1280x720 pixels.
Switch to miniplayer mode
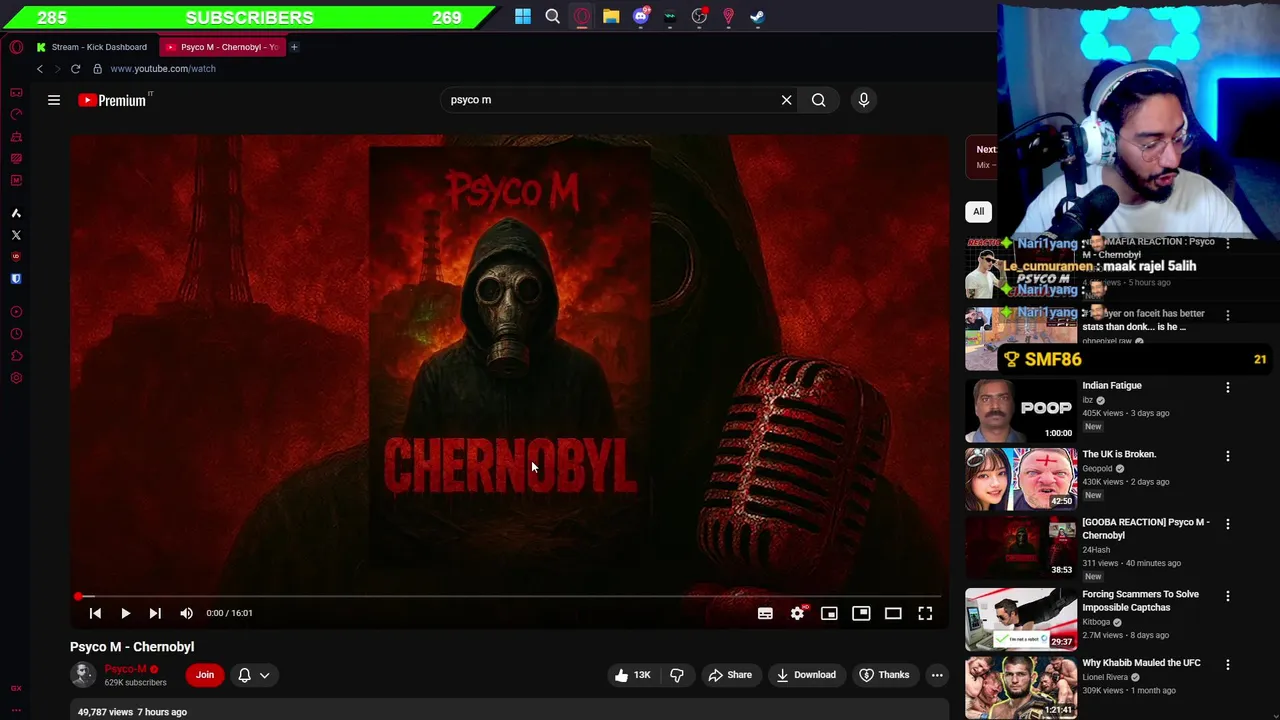(x=829, y=613)
